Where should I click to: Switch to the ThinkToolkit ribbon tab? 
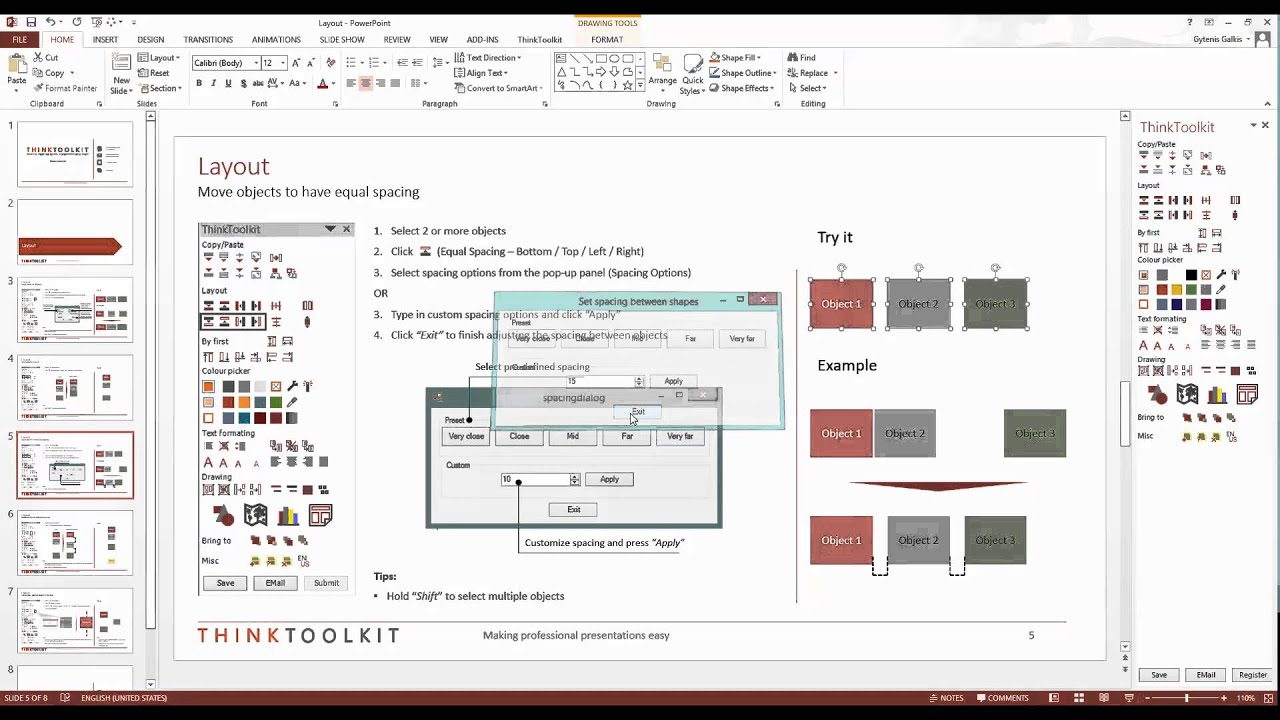tap(540, 40)
